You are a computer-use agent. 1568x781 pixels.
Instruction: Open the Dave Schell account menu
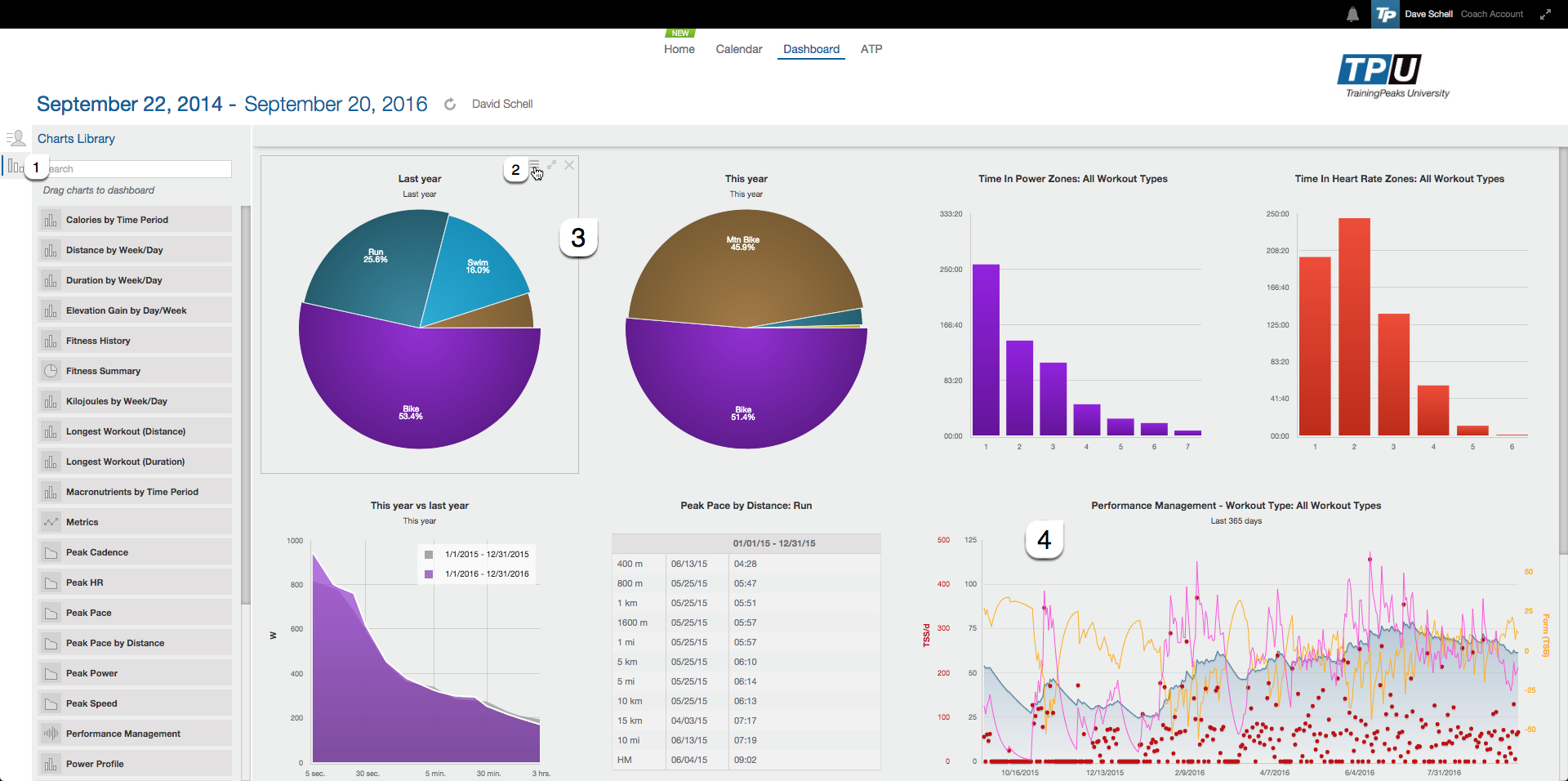1428,14
